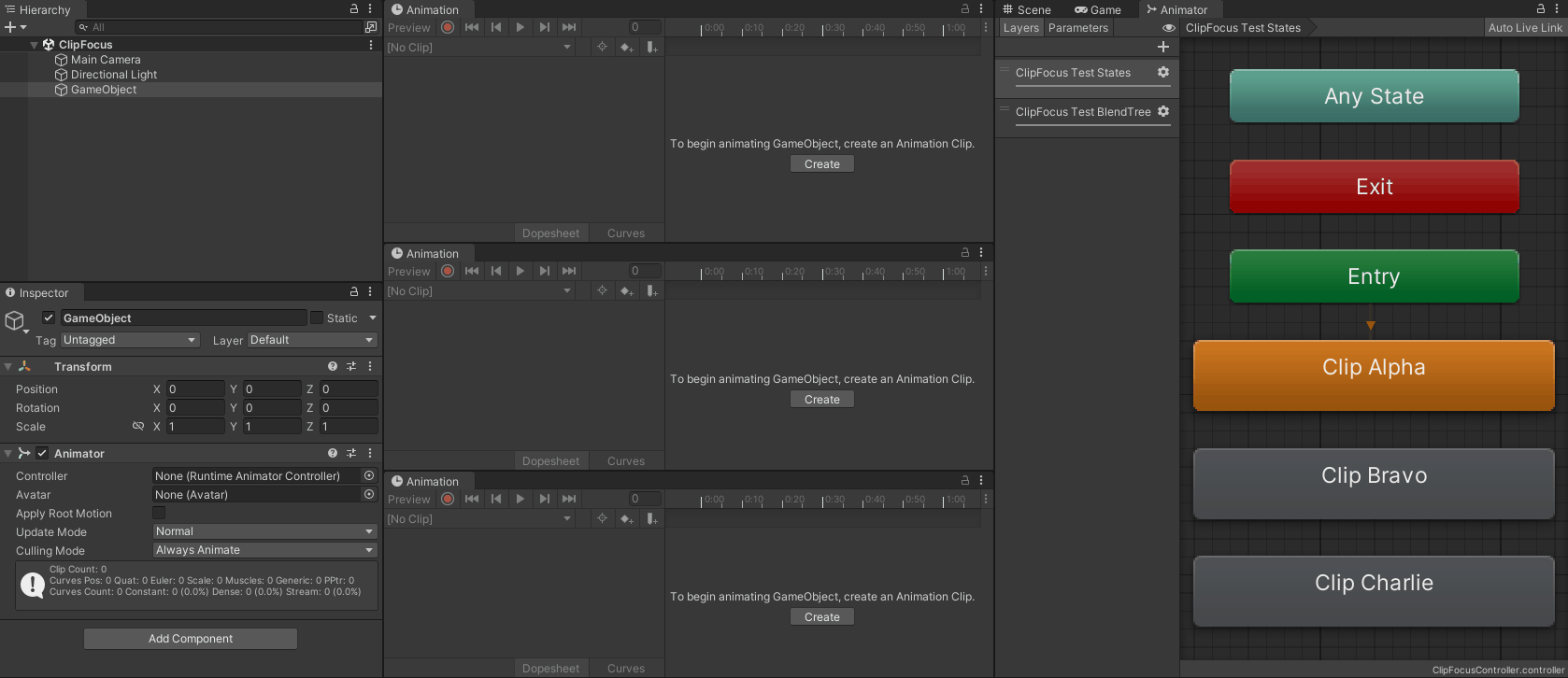The height and width of the screenshot is (678, 1568).
Task: Click the GameObject icon in Inspector header
Action: [15, 321]
